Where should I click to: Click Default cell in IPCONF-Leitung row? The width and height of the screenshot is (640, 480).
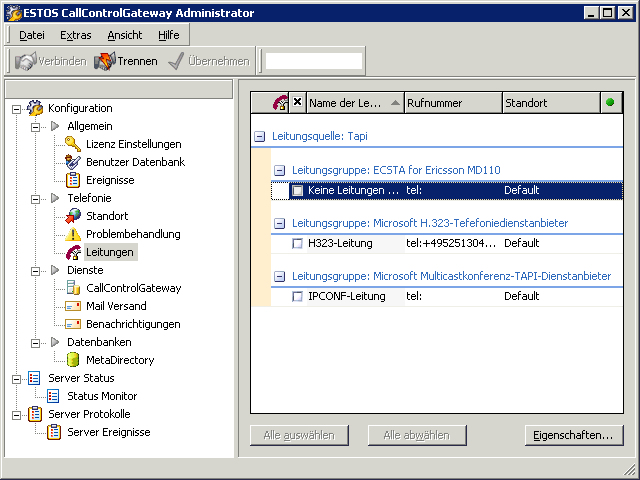click(522, 296)
